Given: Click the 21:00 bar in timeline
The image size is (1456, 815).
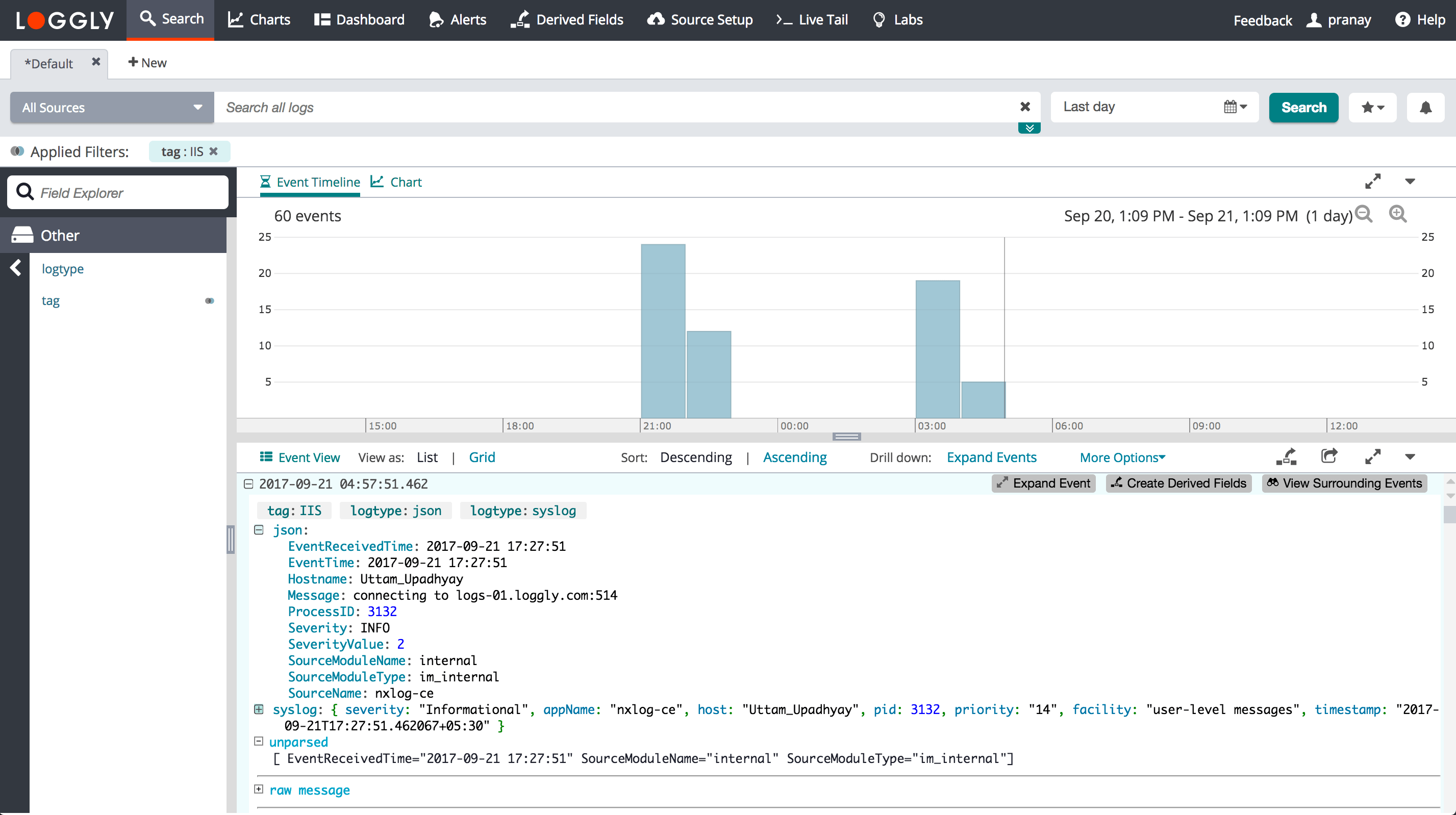Looking at the screenshot, I should pos(663,331).
